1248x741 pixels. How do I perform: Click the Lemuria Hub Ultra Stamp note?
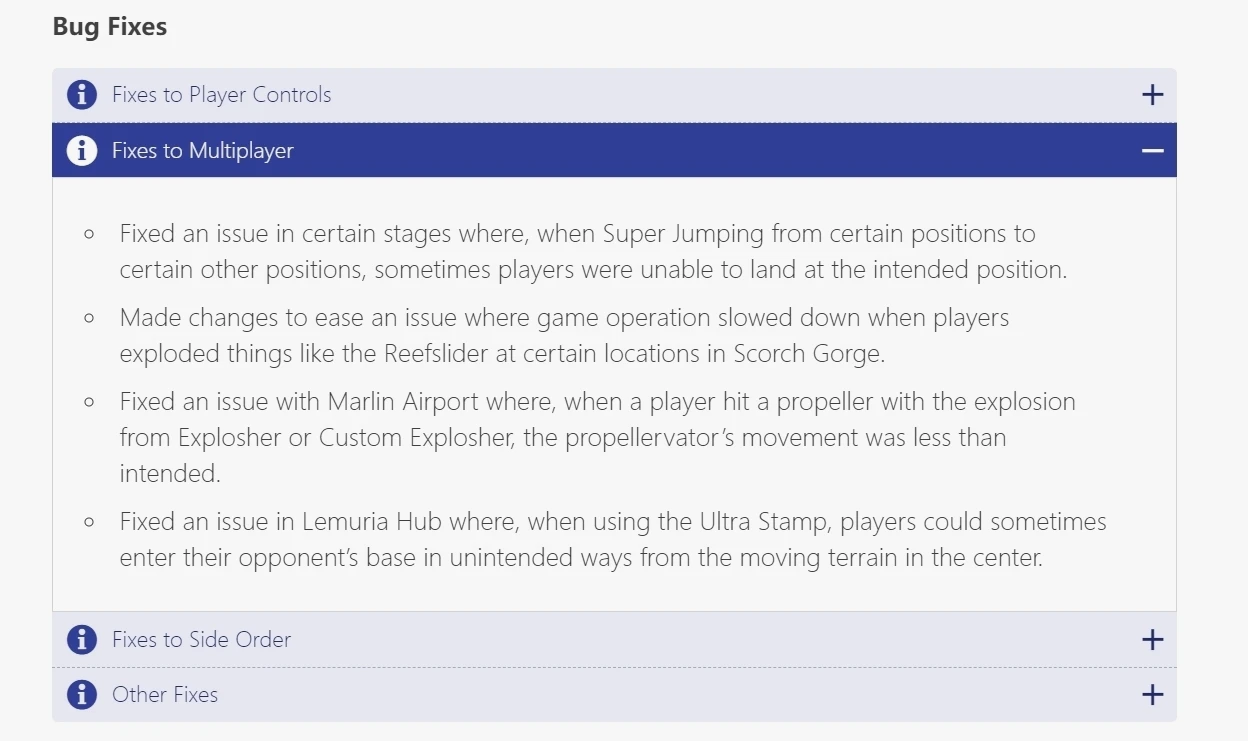[612, 539]
